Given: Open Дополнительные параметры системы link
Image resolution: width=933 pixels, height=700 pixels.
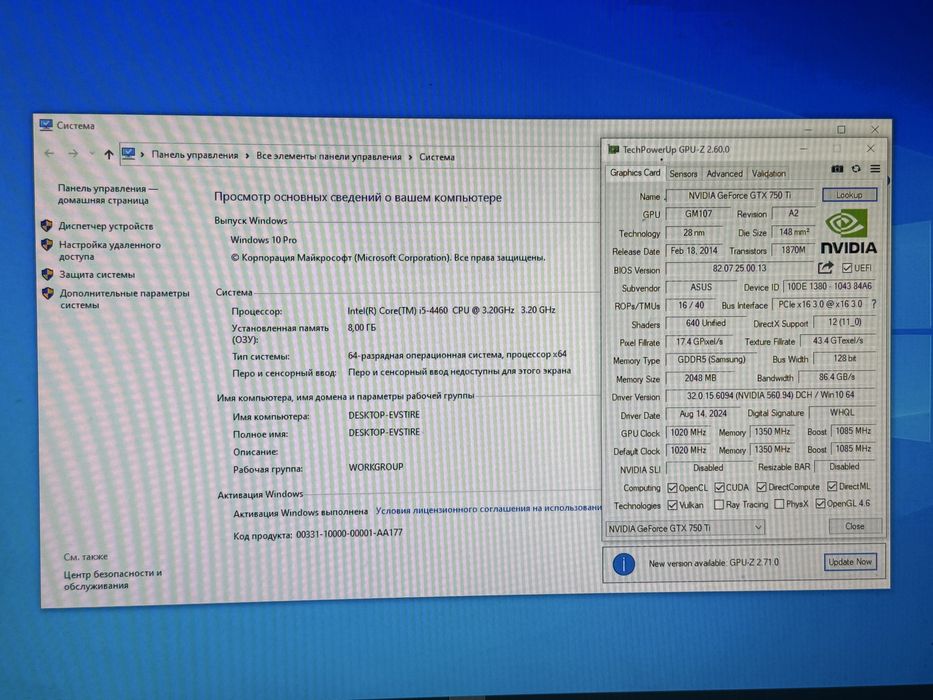Looking at the screenshot, I should 124,299.
